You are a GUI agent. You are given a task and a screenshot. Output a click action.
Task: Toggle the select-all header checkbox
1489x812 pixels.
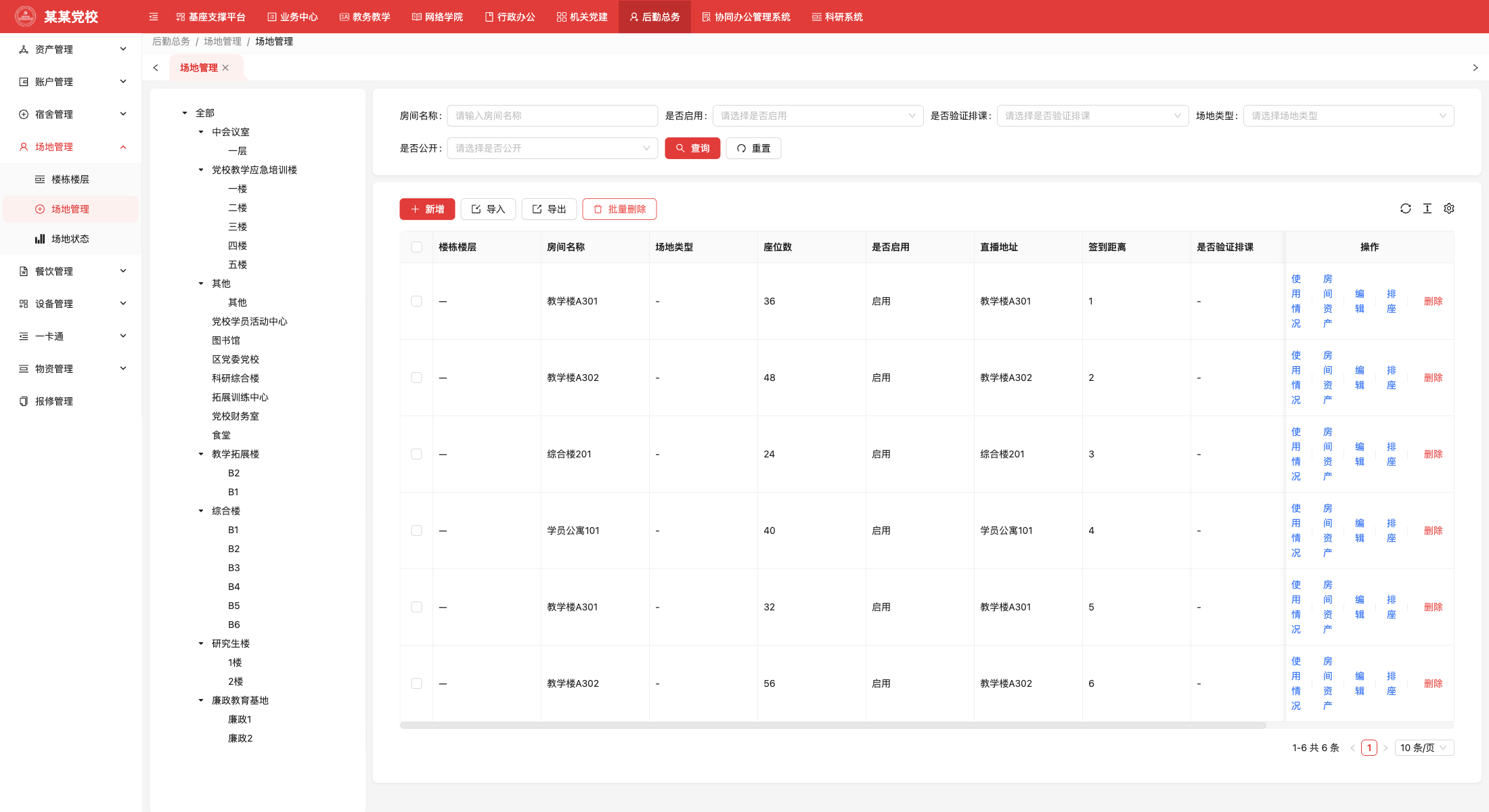[417, 247]
